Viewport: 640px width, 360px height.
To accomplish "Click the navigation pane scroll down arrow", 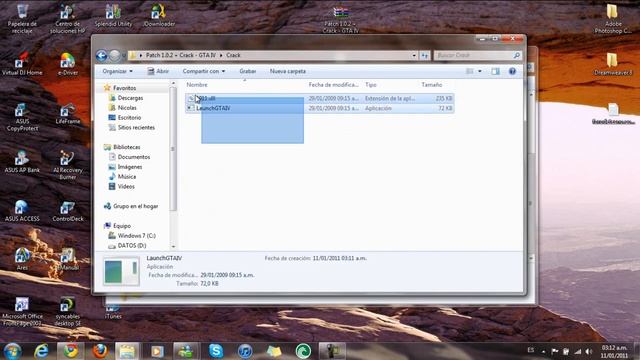I will click(x=173, y=247).
